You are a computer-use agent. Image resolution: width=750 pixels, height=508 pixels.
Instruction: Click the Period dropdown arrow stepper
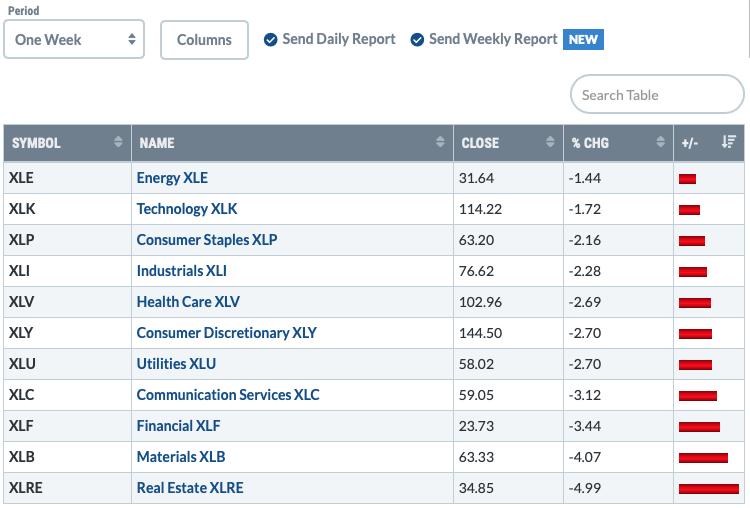(x=132, y=39)
